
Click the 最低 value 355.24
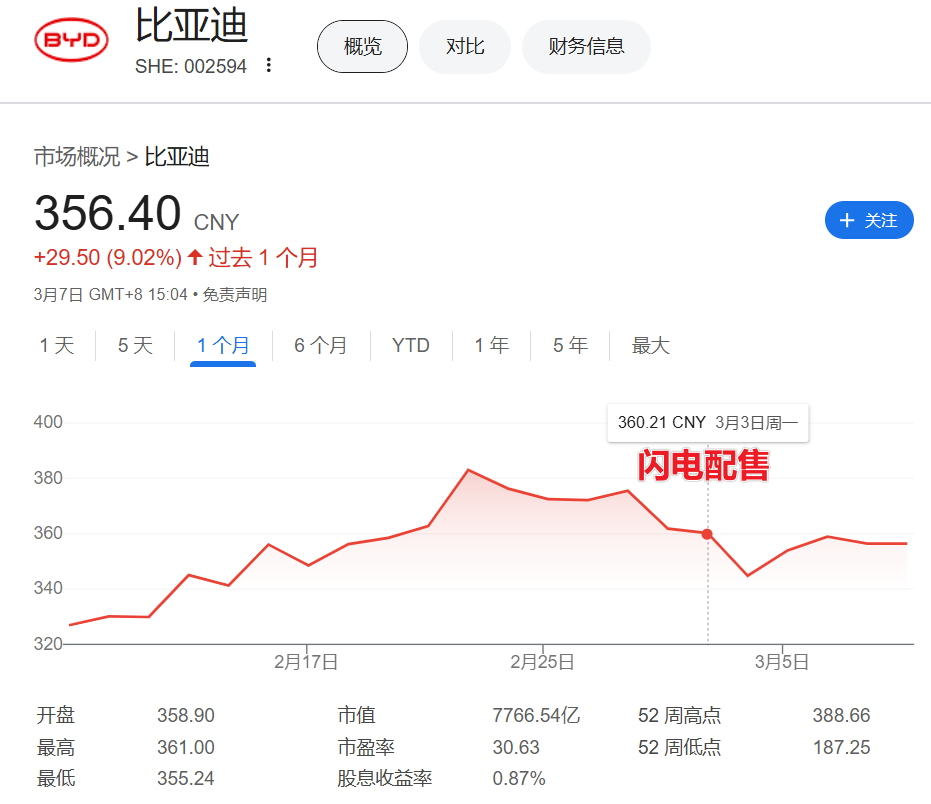click(186, 778)
